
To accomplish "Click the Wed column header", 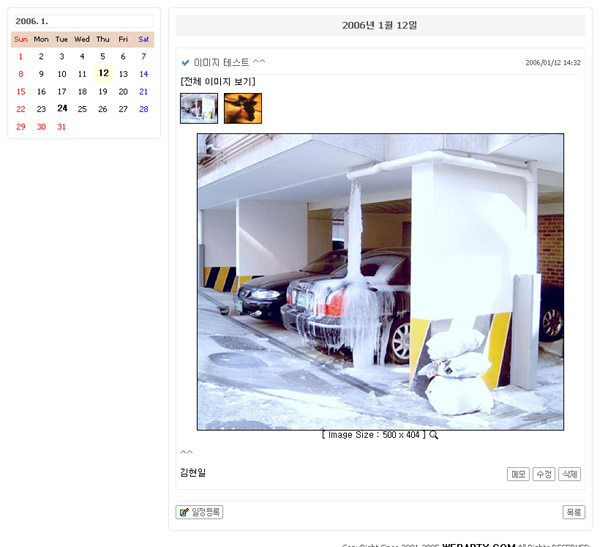I will (x=82, y=39).
